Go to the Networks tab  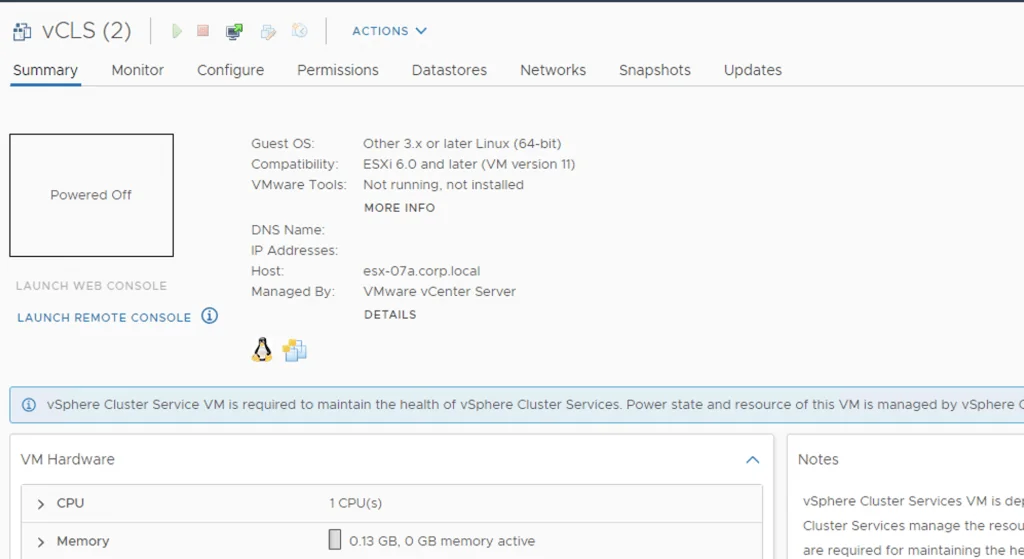(x=553, y=71)
